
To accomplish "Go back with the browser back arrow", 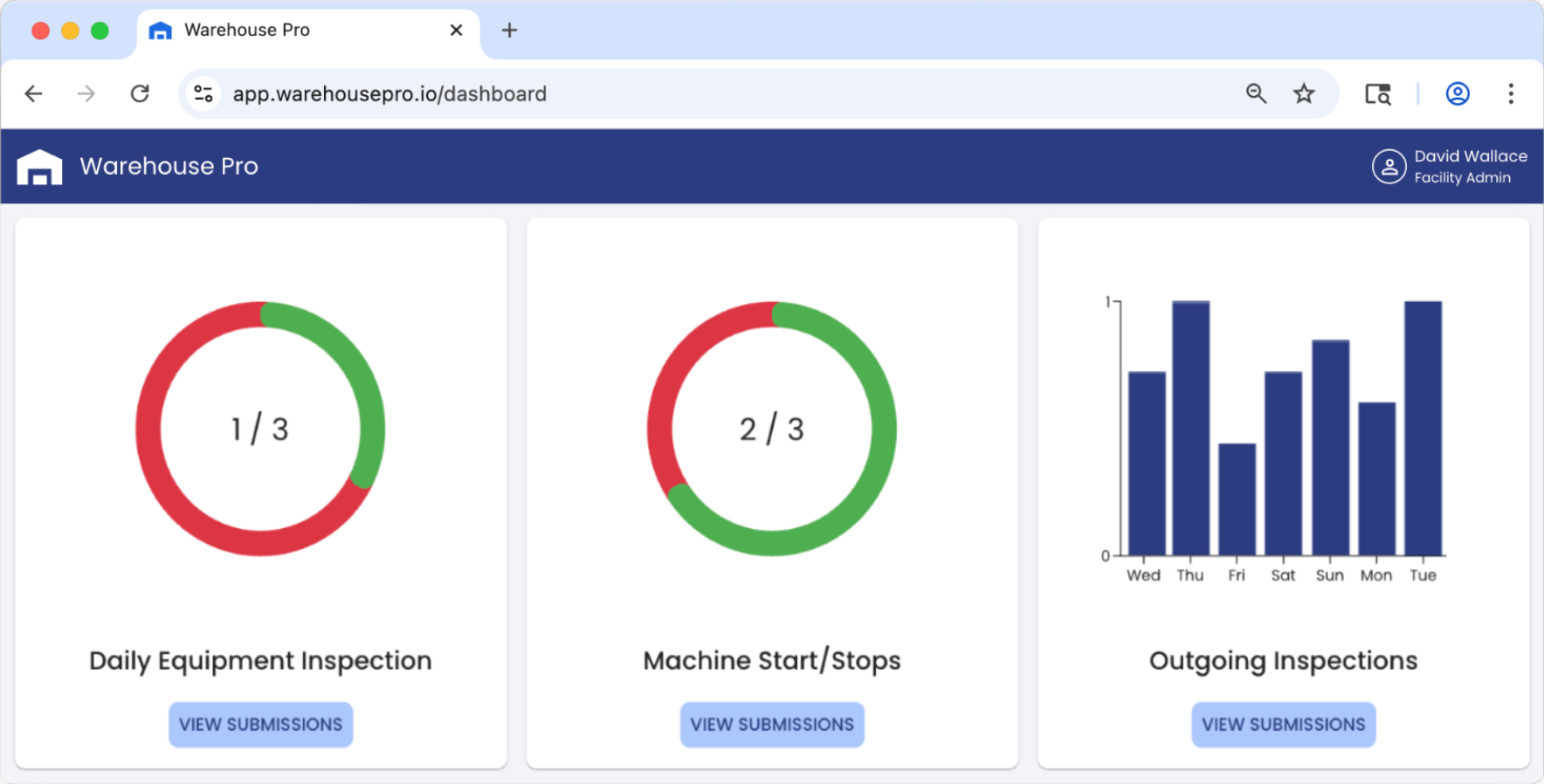I will click(x=33, y=93).
